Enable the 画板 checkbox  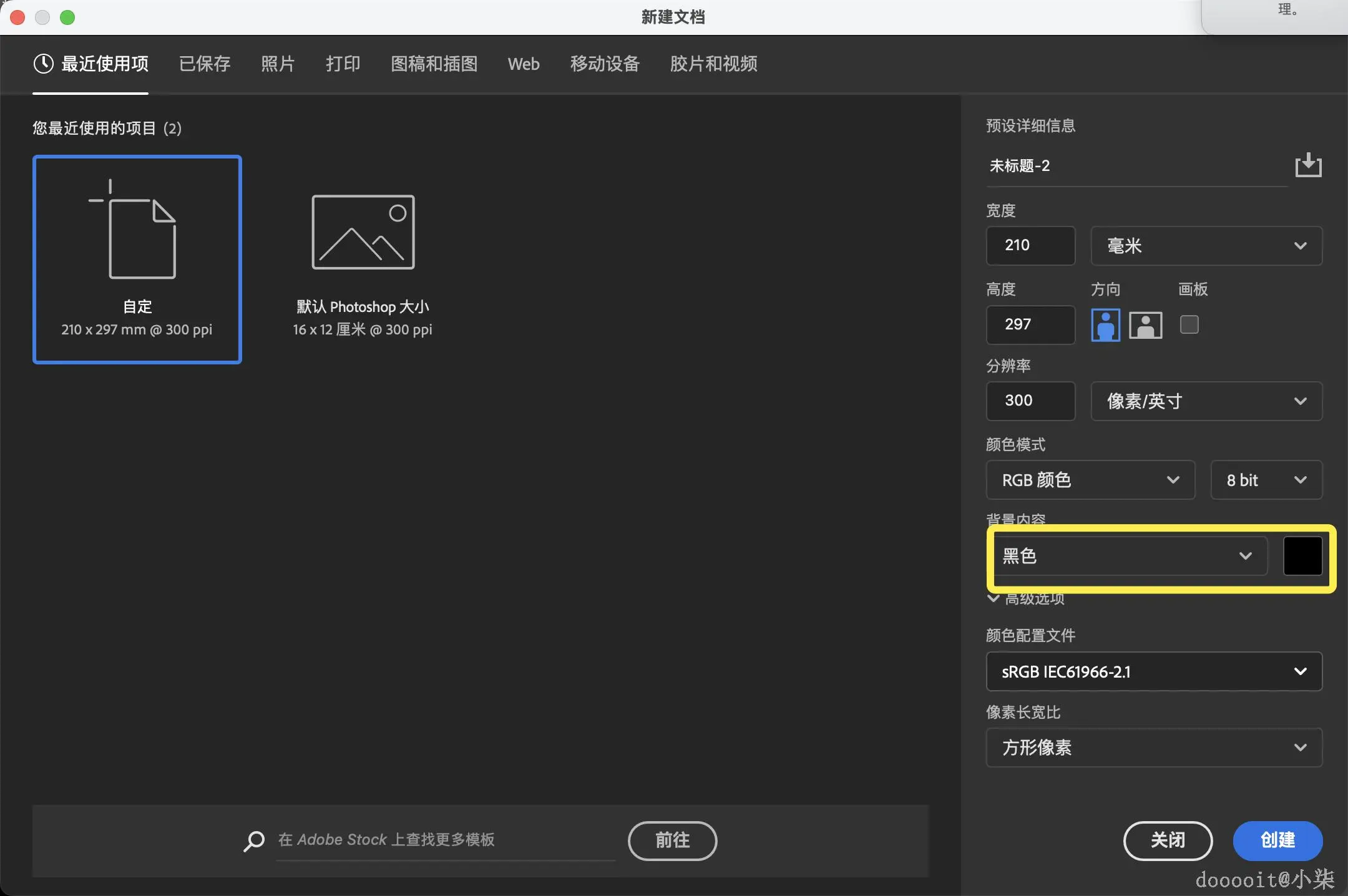tap(1189, 324)
